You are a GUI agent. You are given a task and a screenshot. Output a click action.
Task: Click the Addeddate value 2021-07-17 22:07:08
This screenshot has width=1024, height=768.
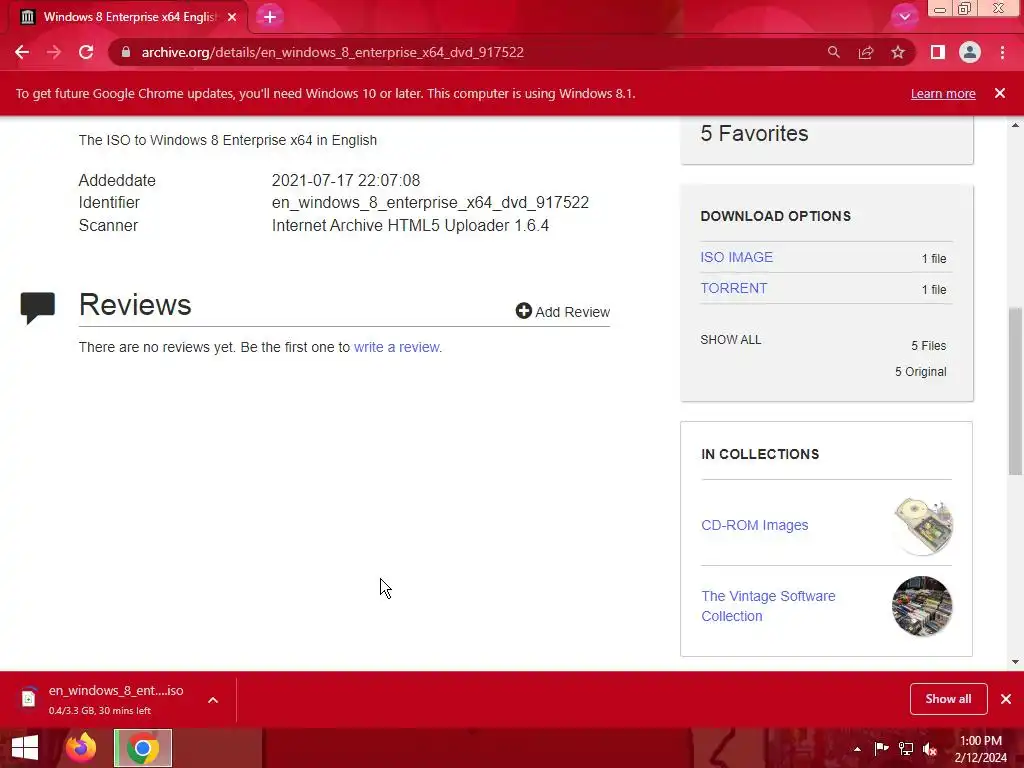coord(345,180)
